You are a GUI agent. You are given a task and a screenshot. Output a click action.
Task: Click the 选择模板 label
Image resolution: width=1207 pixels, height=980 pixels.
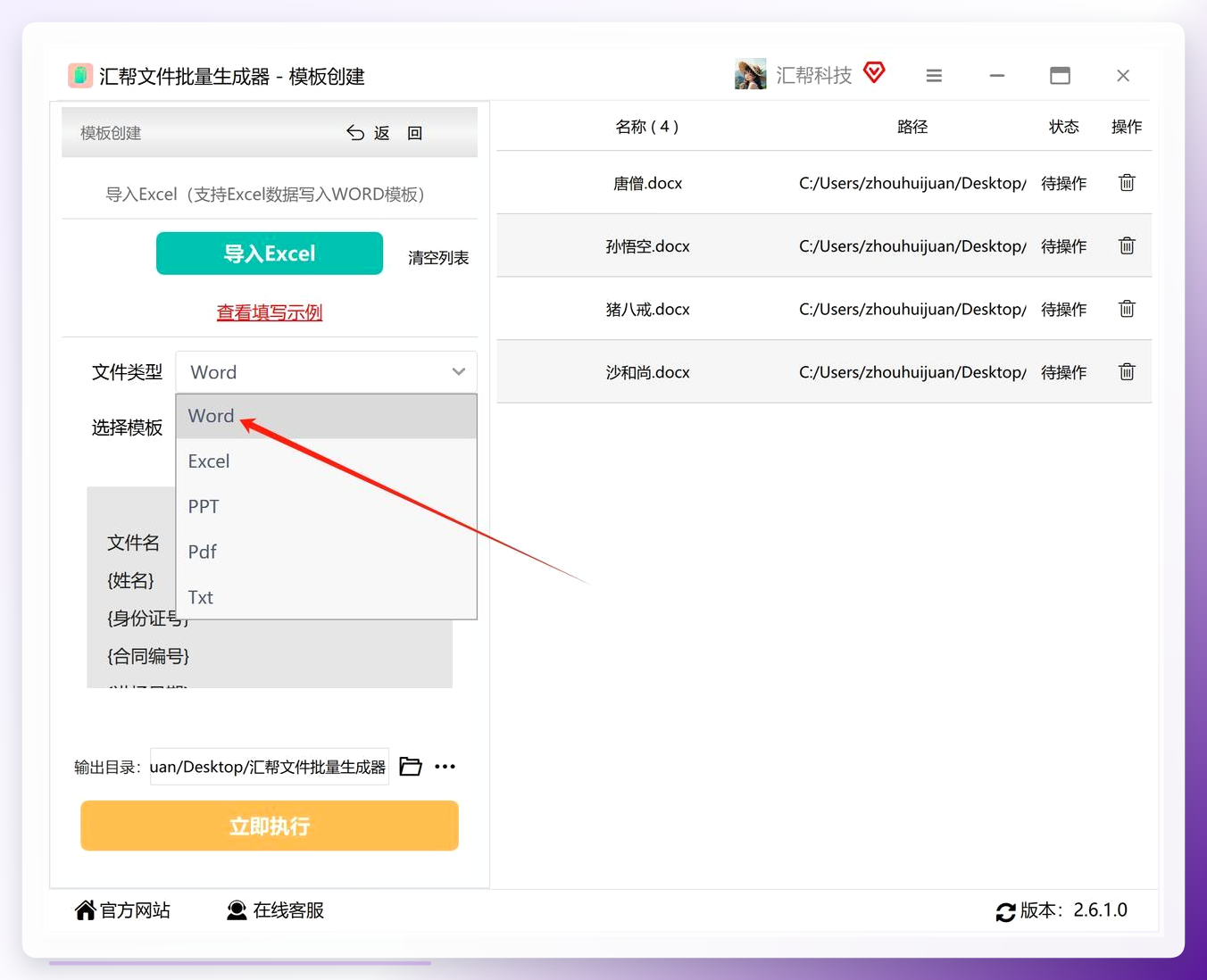[127, 428]
